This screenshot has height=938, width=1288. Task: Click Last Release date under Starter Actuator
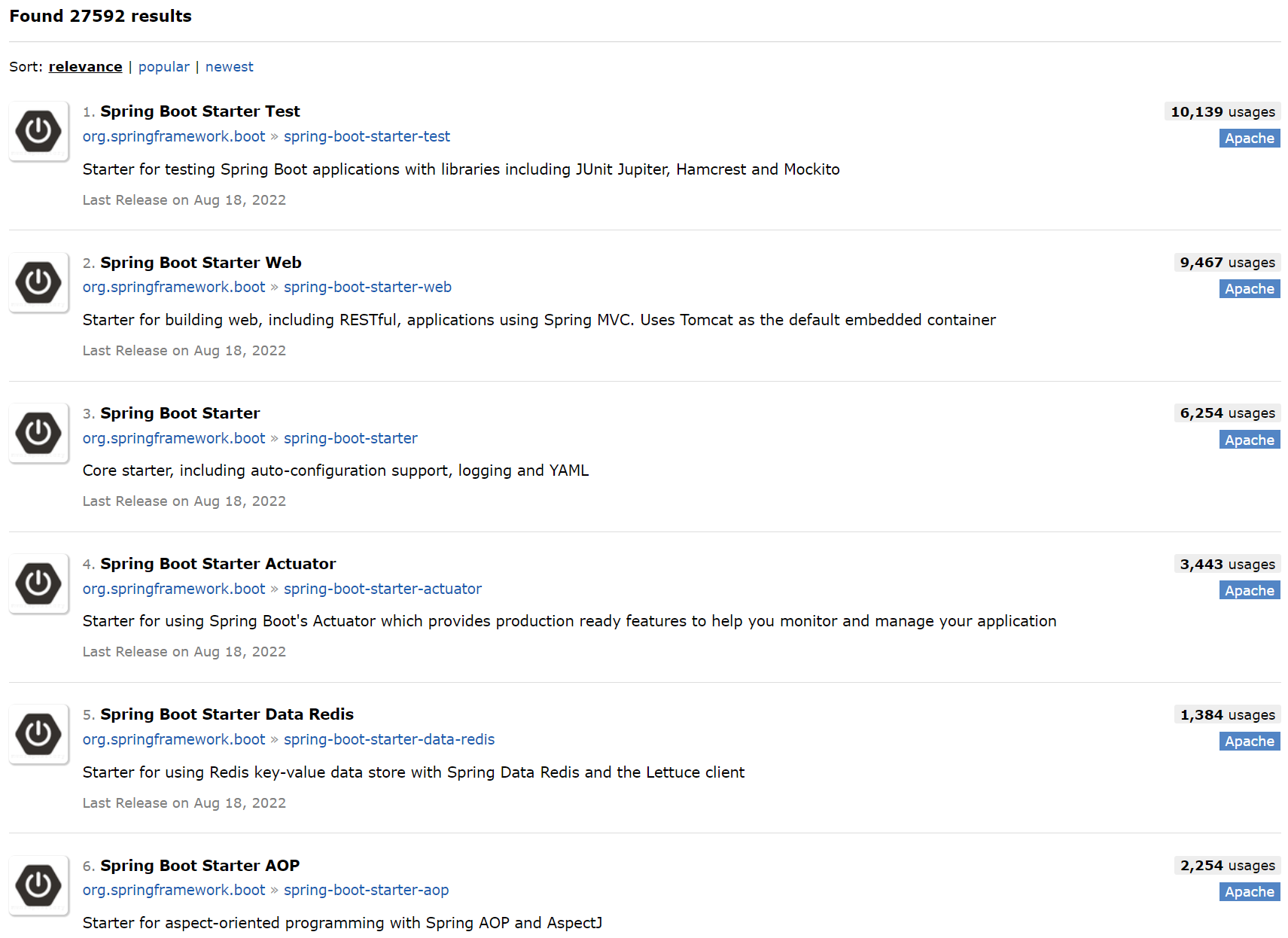tap(184, 652)
